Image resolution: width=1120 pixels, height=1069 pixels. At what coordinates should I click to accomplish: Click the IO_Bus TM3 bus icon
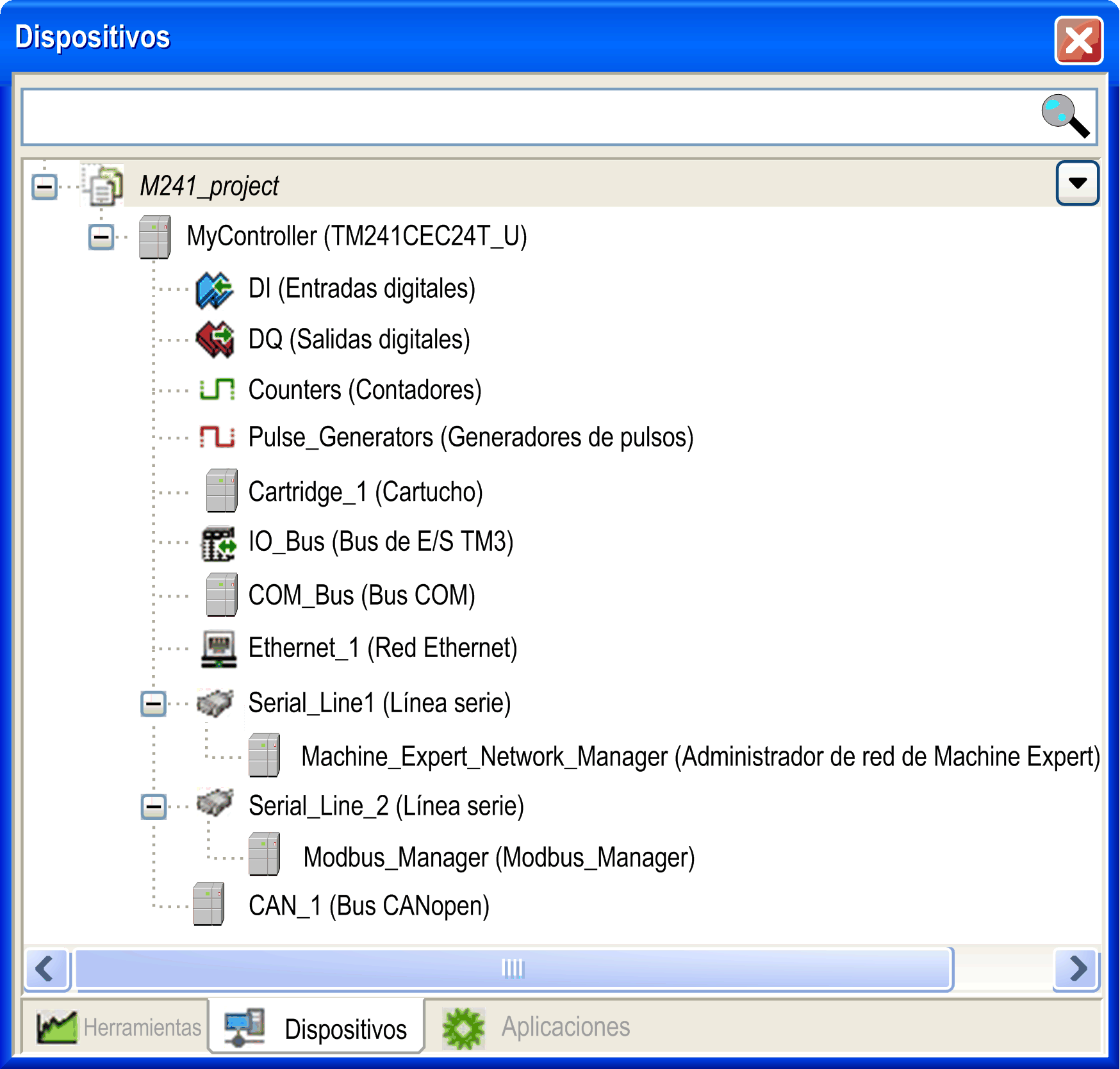(218, 543)
